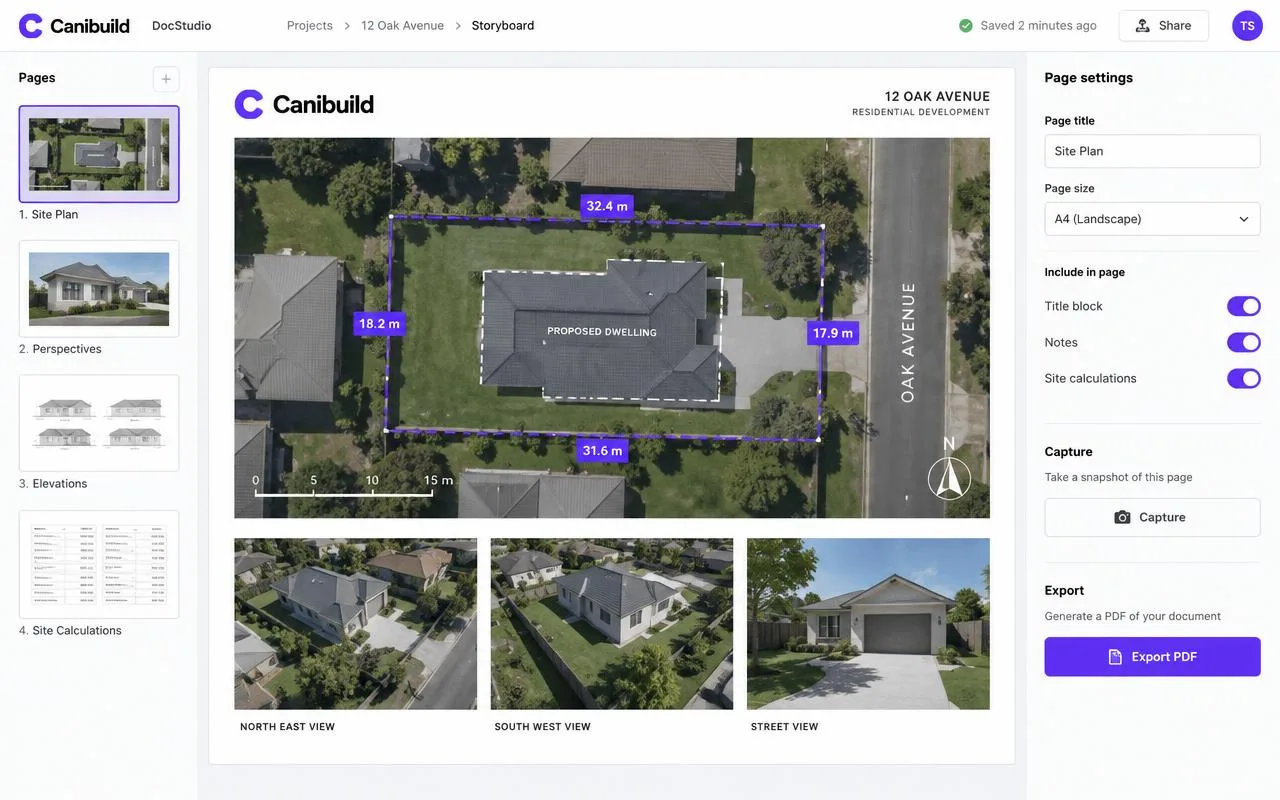Click the 4. Site Calculations page label
Screen dimensions: 1280x800
click(x=70, y=631)
